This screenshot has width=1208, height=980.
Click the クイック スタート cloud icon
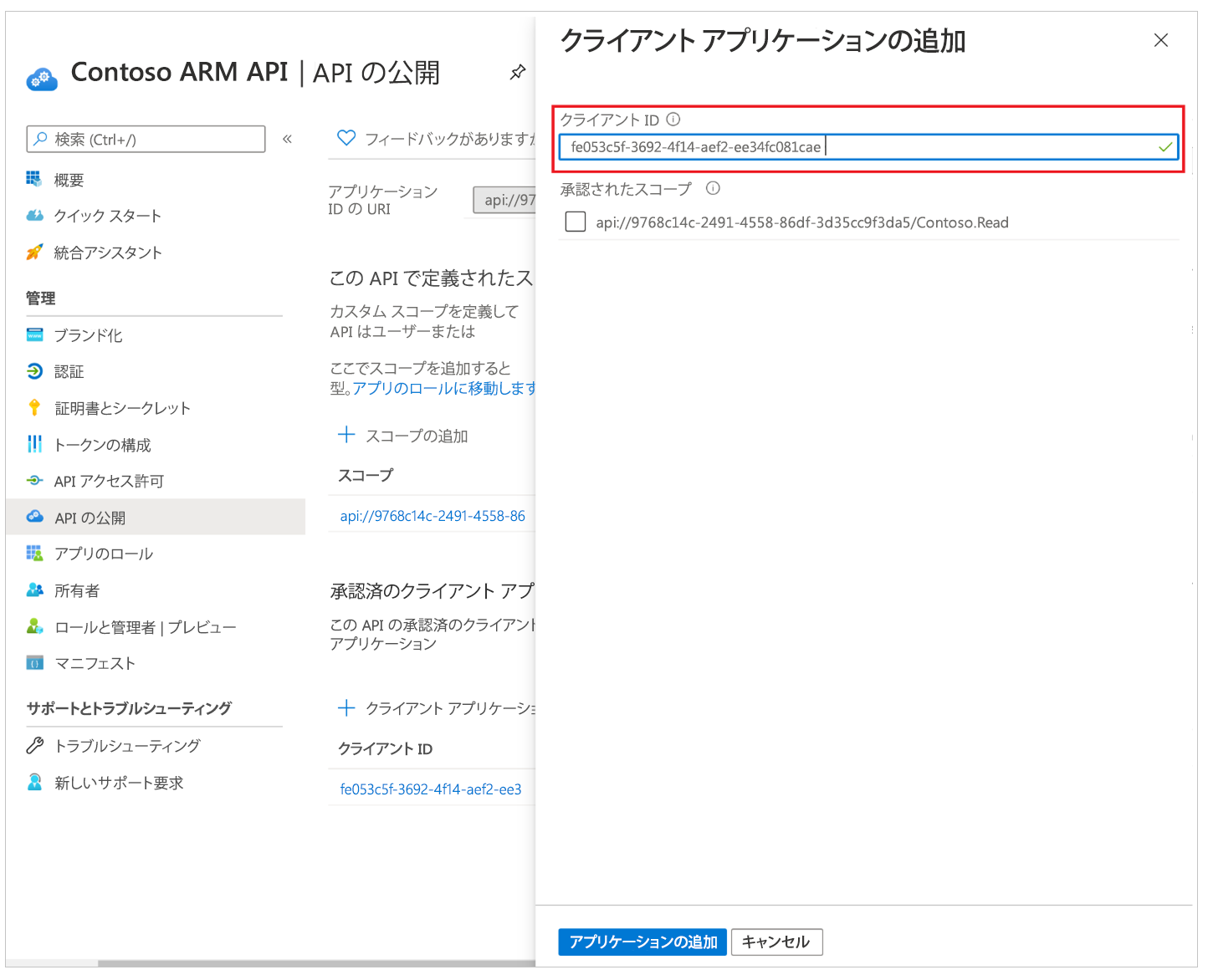tap(34, 216)
